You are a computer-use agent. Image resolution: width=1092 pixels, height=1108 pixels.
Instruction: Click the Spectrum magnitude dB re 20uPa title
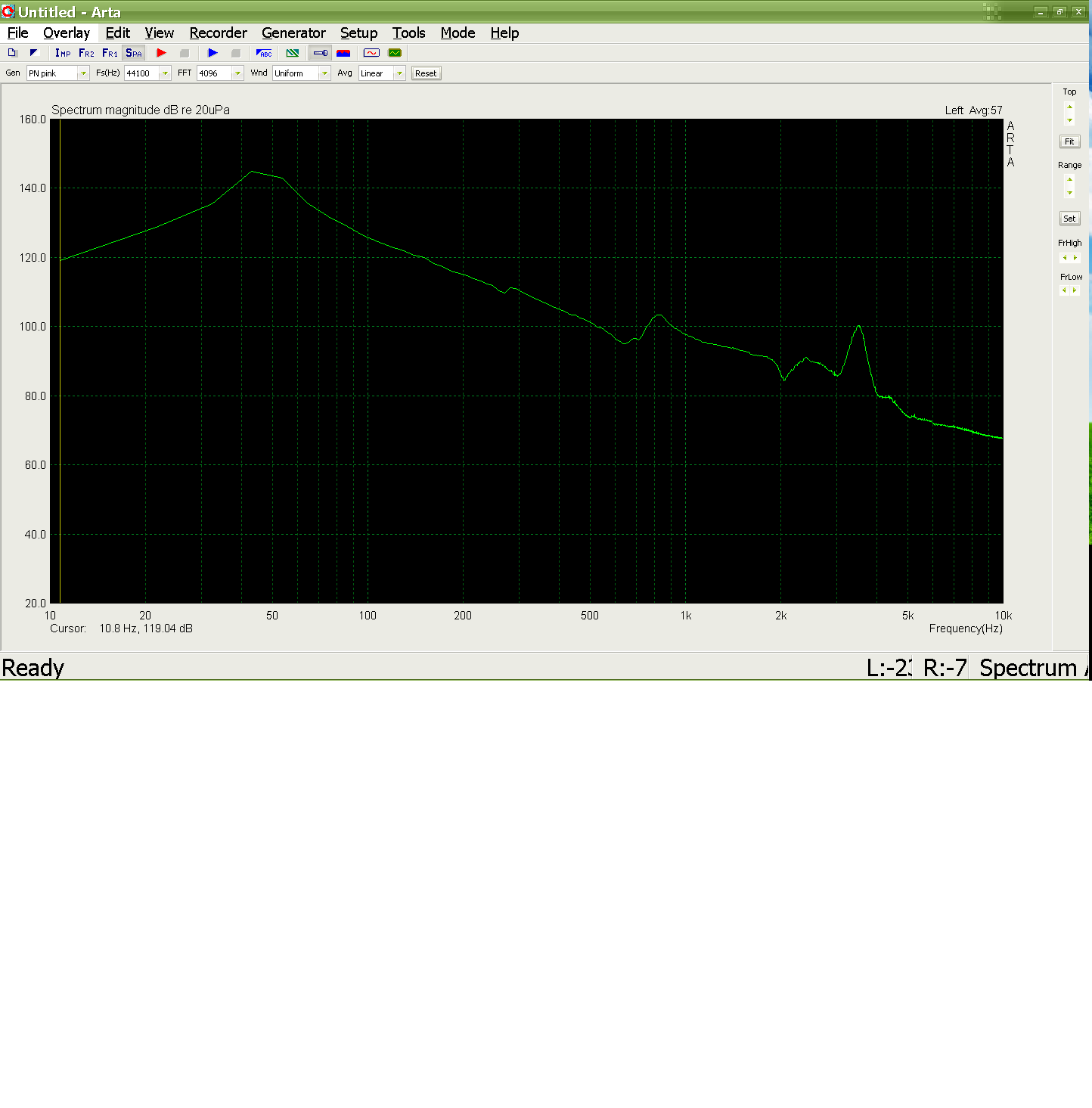click(141, 110)
